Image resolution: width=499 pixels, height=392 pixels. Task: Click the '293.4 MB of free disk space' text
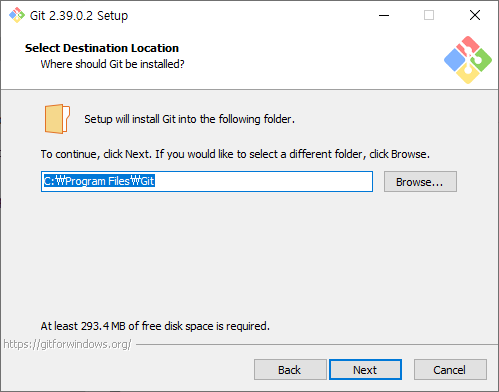[x=155, y=326]
